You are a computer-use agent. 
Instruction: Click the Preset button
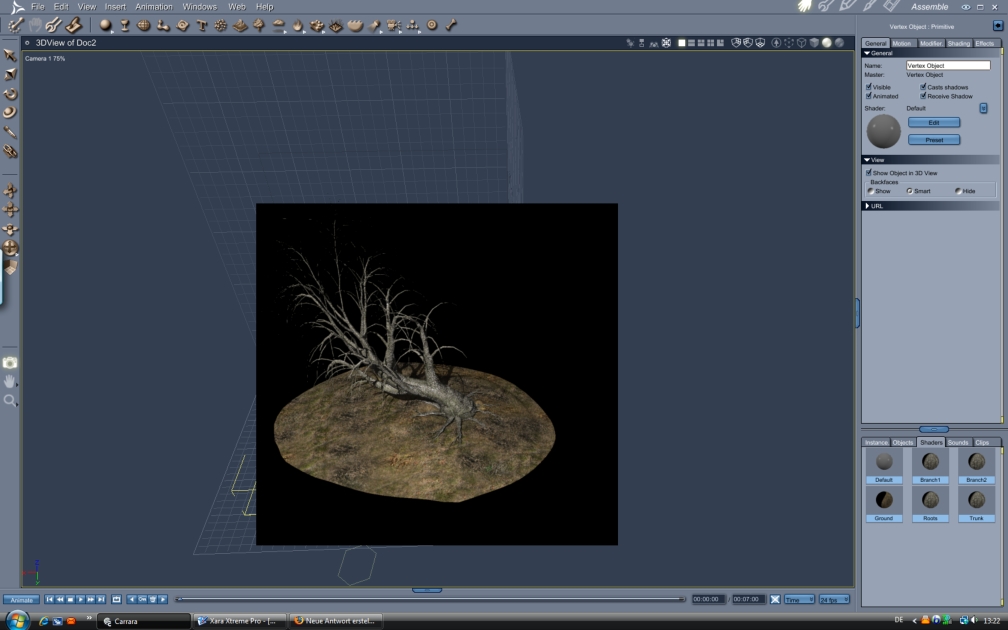(934, 140)
